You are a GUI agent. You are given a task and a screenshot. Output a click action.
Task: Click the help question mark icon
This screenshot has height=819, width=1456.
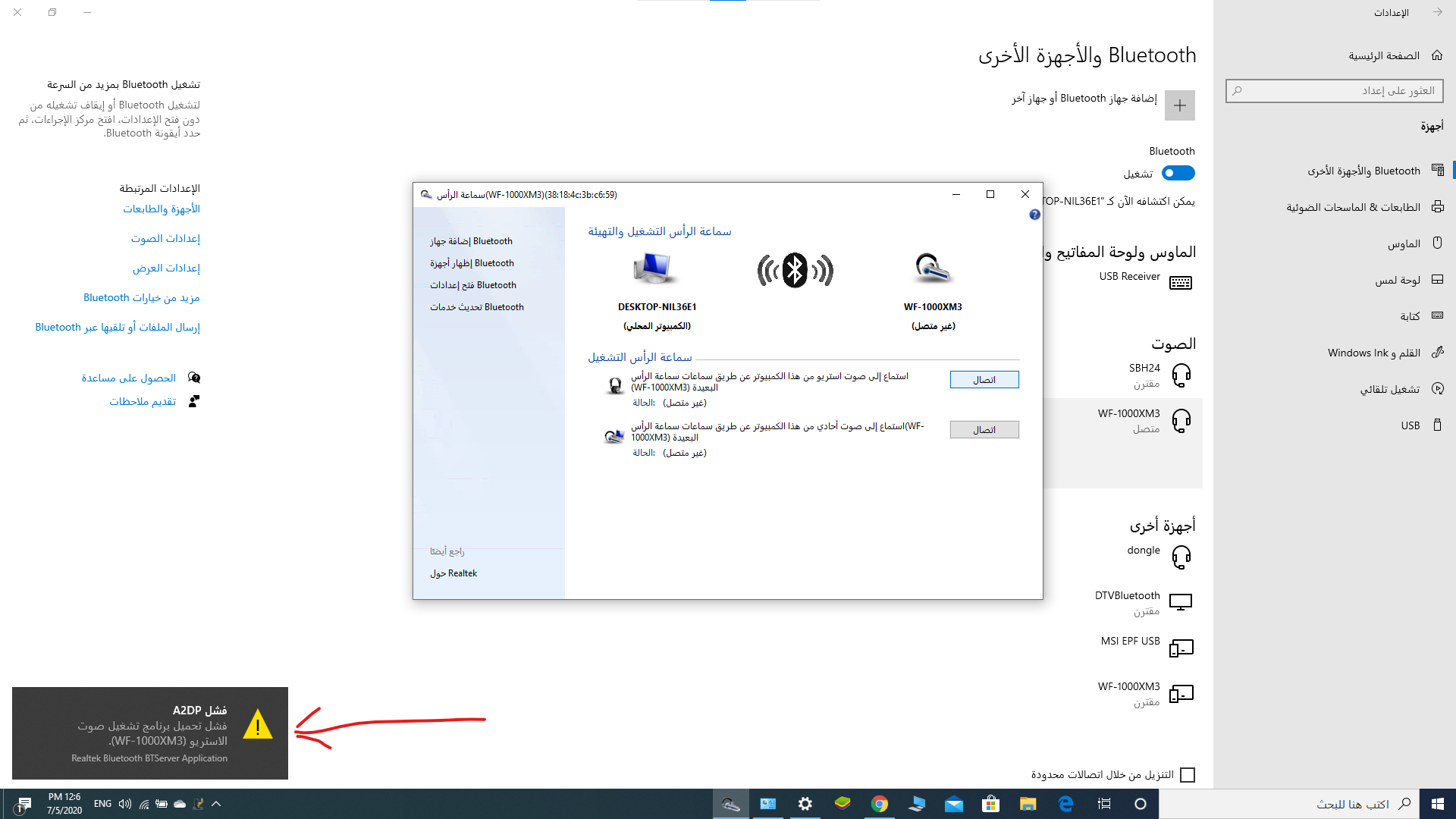coord(1034,215)
